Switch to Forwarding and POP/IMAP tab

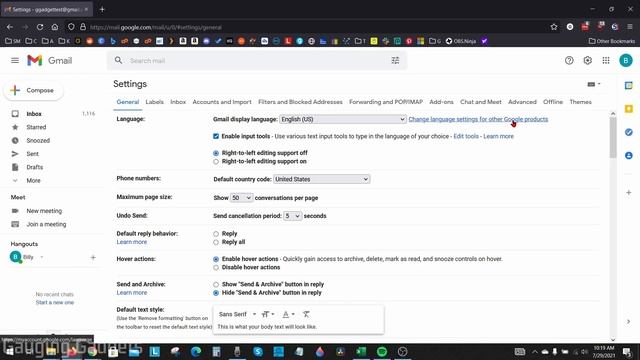point(386,102)
